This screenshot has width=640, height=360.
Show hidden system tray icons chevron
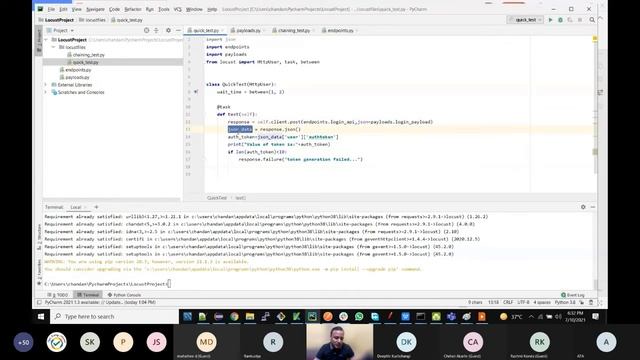coord(531,317)
